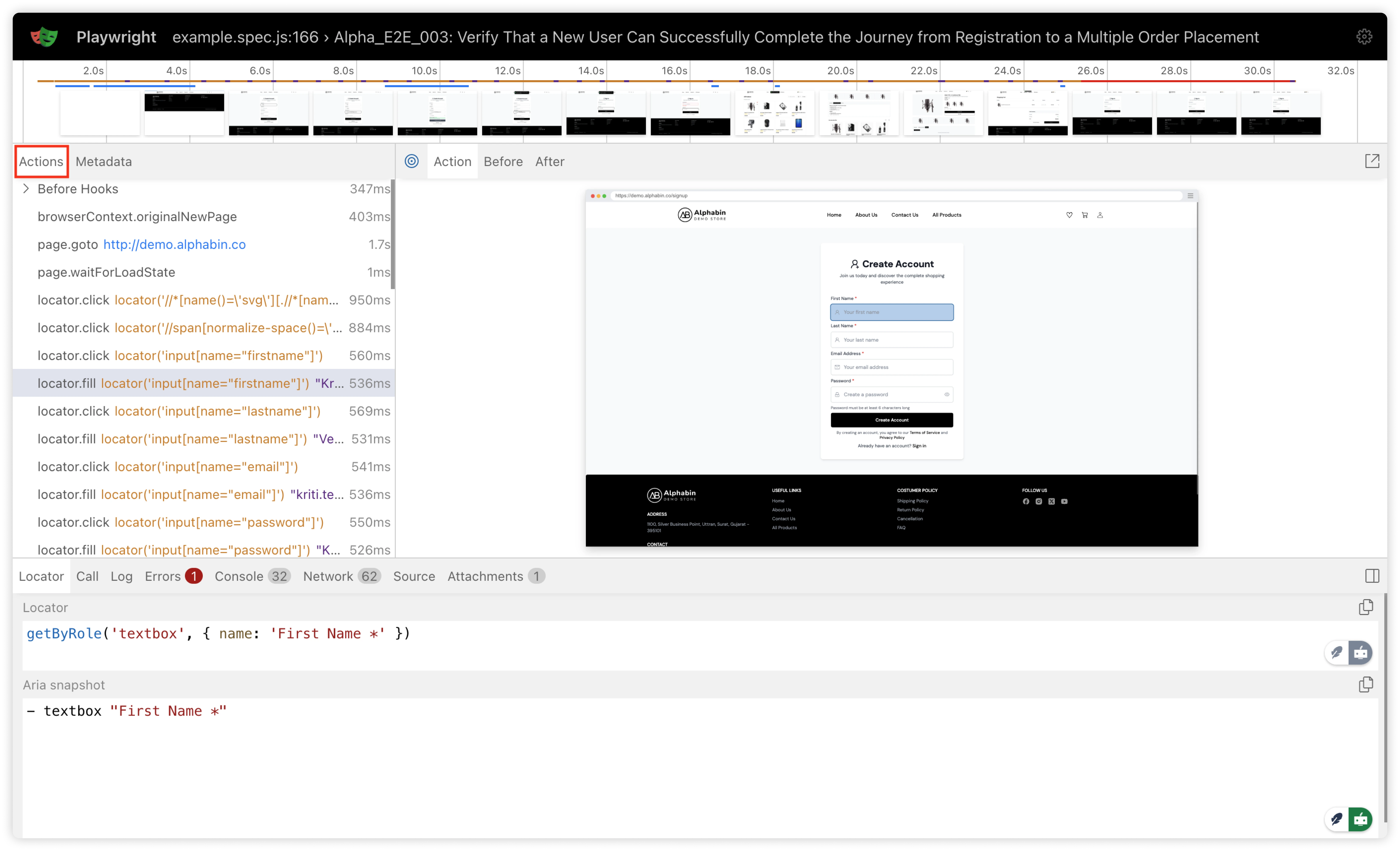Click the Your first name field
This screenshot has height=851, width=1400.
pyautogui.click(x=892, y=312)
